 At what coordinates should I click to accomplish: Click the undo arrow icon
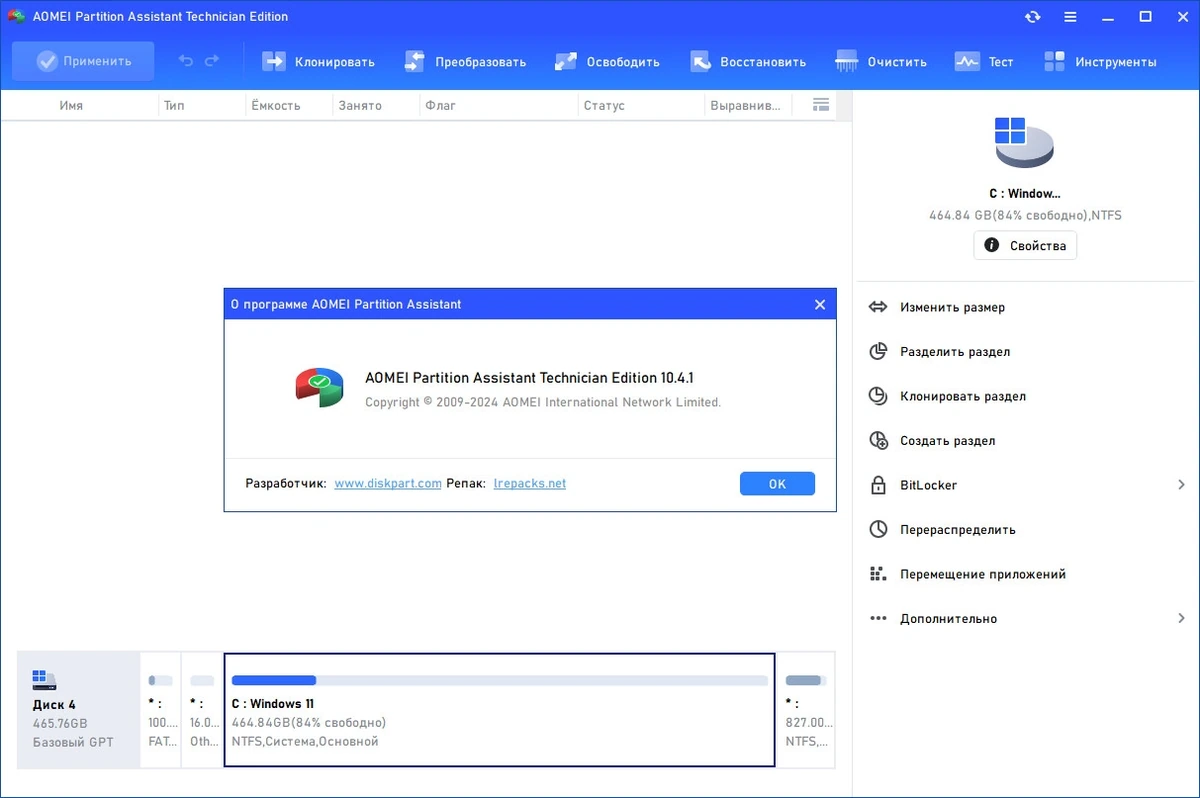coord(186,61)
